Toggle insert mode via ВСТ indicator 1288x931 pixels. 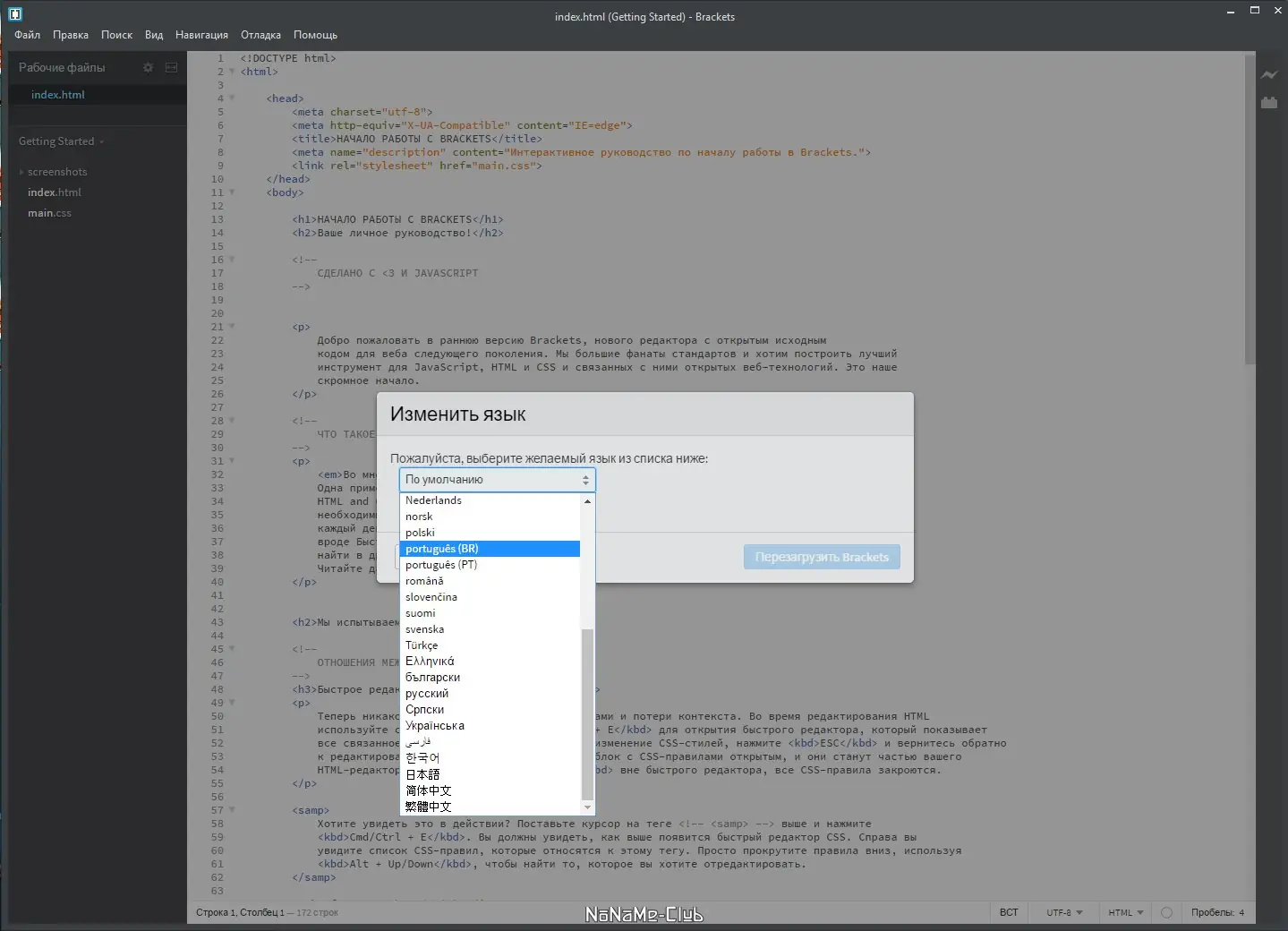1009,912
